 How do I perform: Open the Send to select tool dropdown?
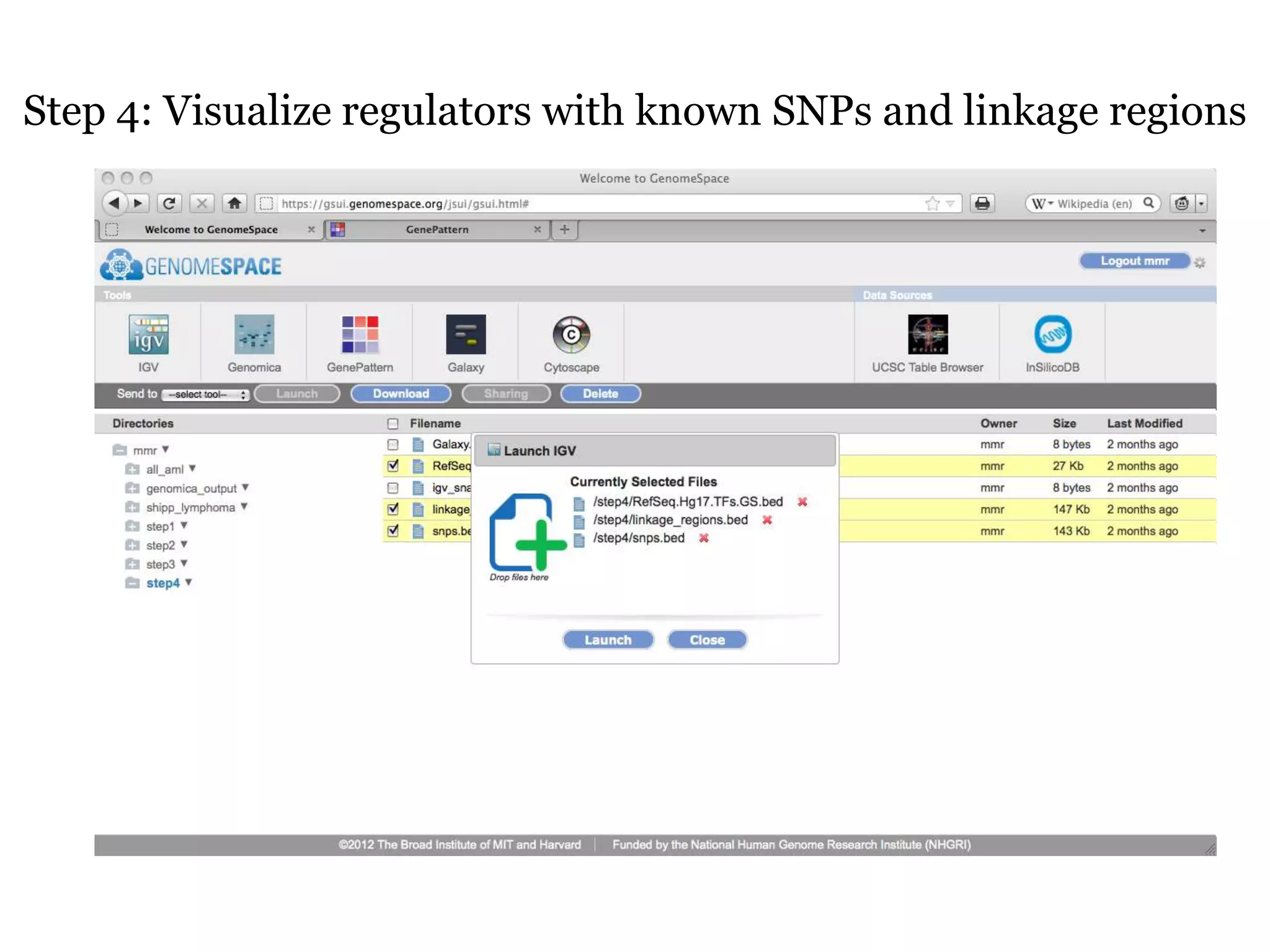click(206, 395)
